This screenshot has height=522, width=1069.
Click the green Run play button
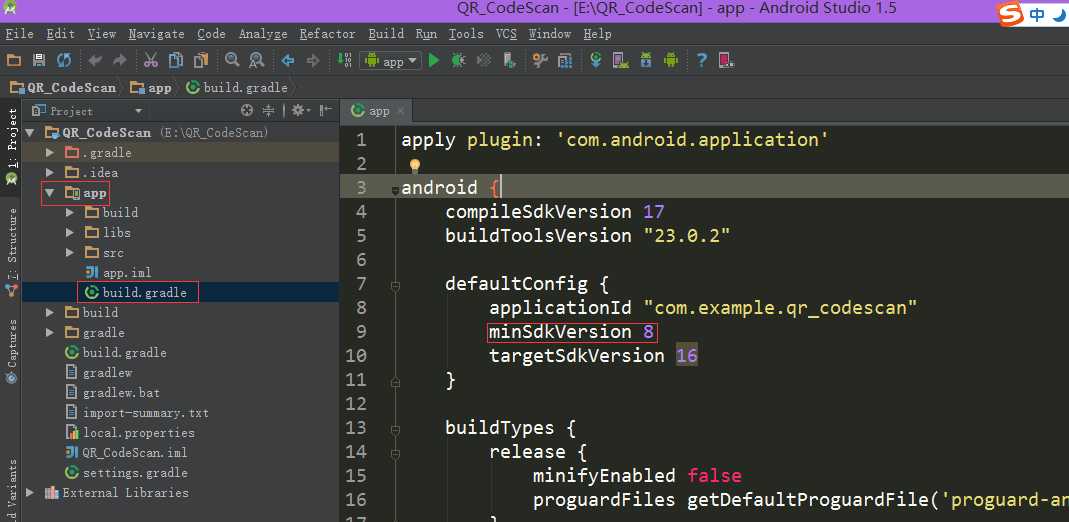pyautogui.click(x=434, y=61)
